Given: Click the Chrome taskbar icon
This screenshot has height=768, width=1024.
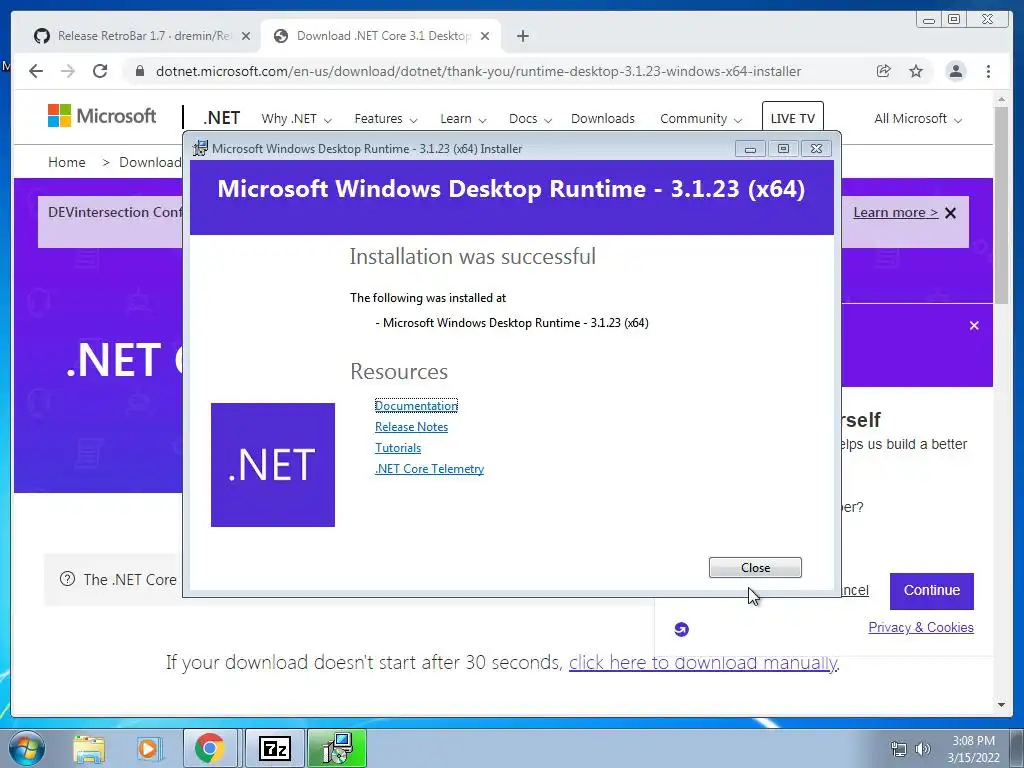Looking at the screenshot, I should coord(209,749).
